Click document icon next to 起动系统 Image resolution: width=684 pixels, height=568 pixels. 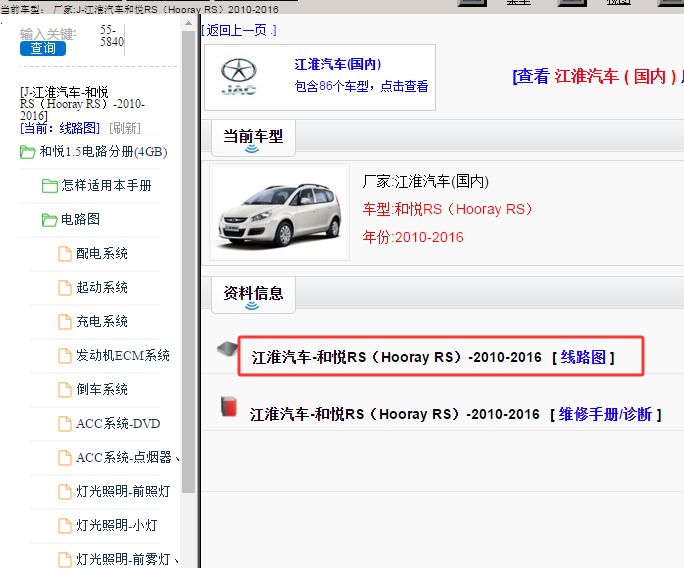[65, 288]
